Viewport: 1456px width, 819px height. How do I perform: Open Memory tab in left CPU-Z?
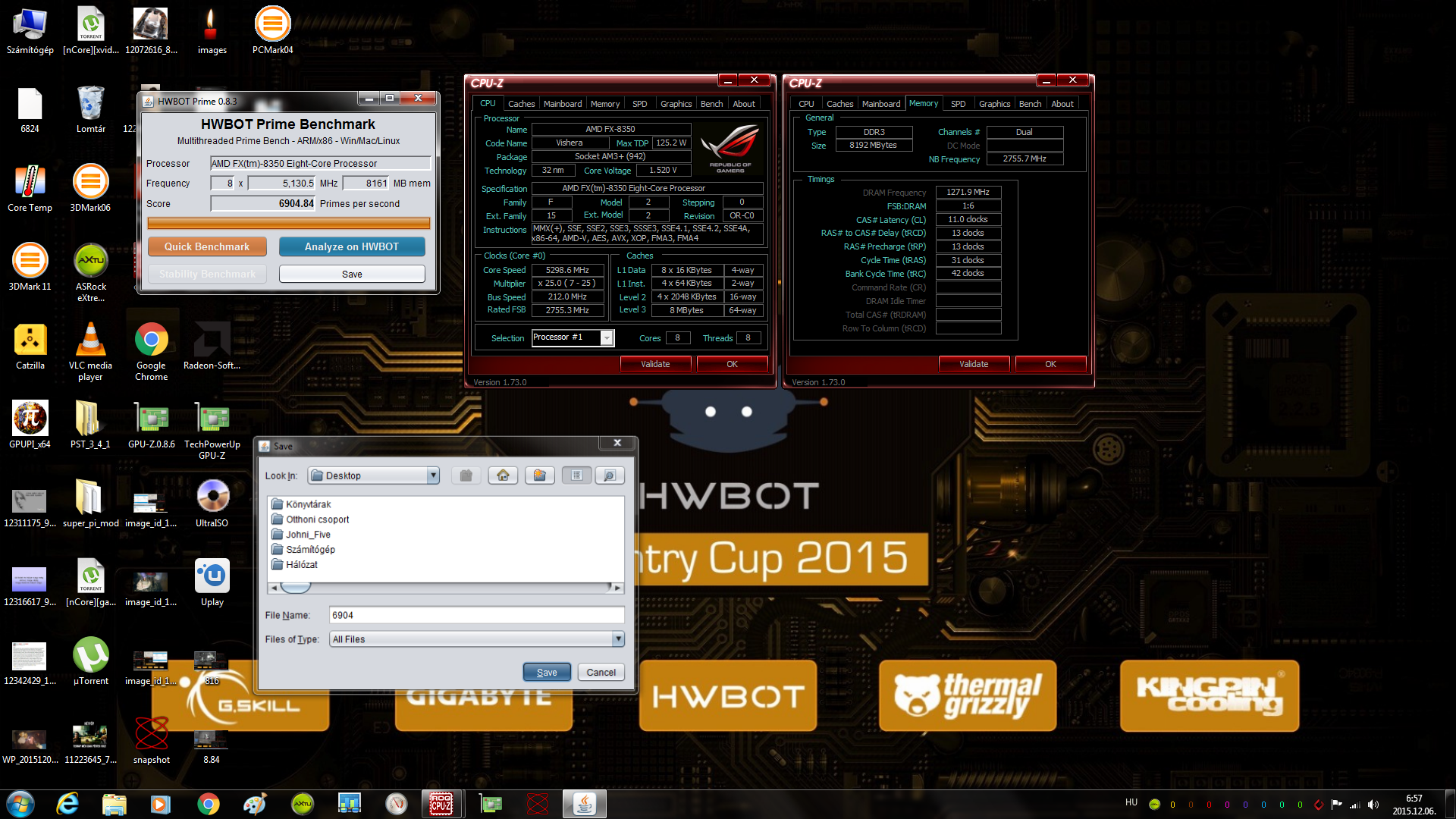point(605,104)
